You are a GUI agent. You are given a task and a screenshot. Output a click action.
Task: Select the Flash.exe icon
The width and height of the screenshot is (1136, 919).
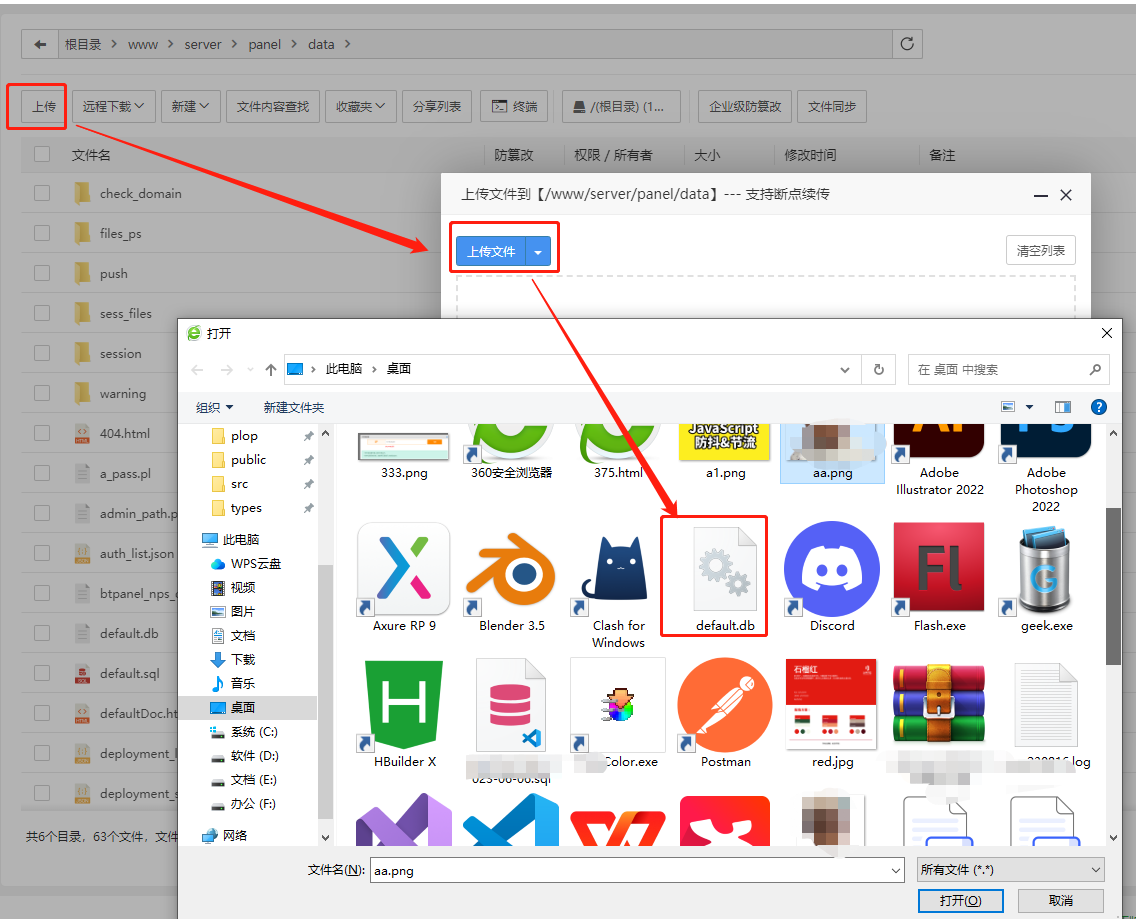(x=939, y=578)
